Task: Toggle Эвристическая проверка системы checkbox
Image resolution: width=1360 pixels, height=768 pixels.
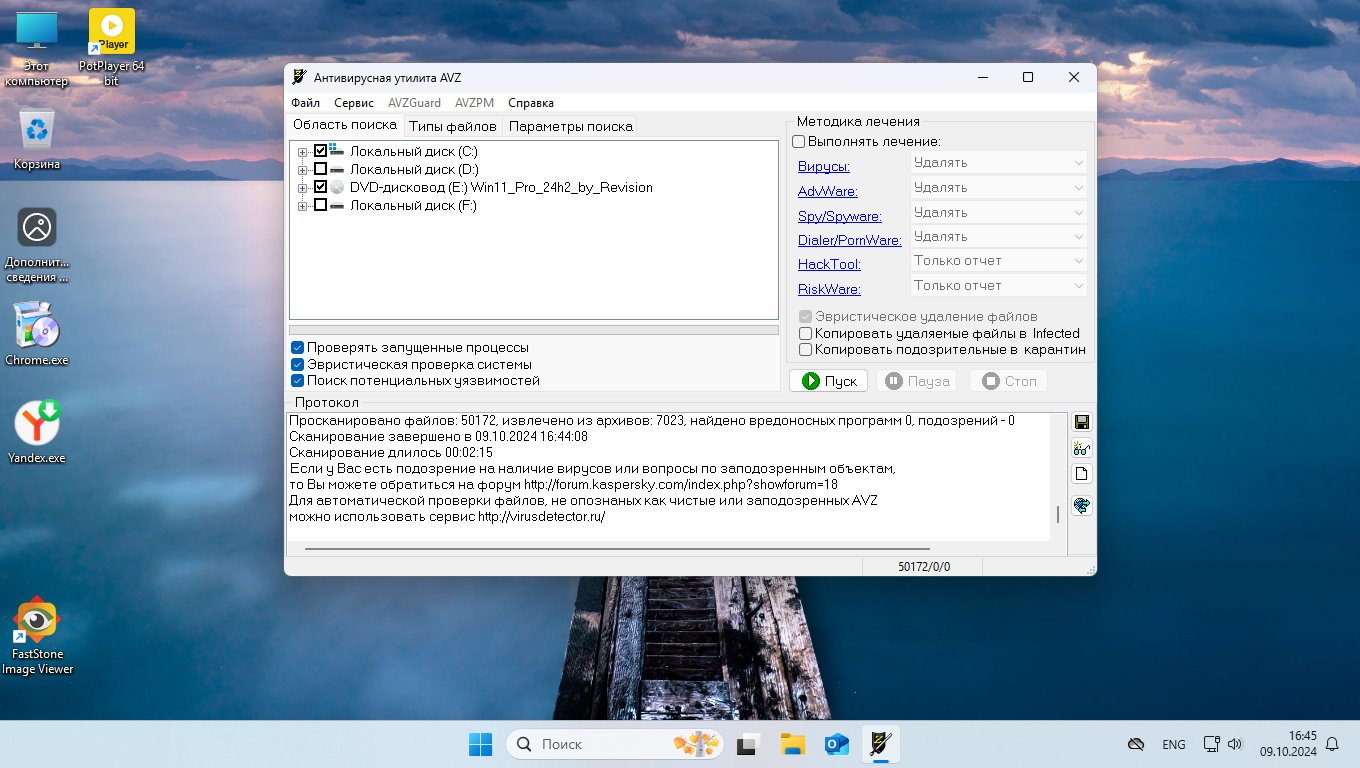Action: pos(298,365)
